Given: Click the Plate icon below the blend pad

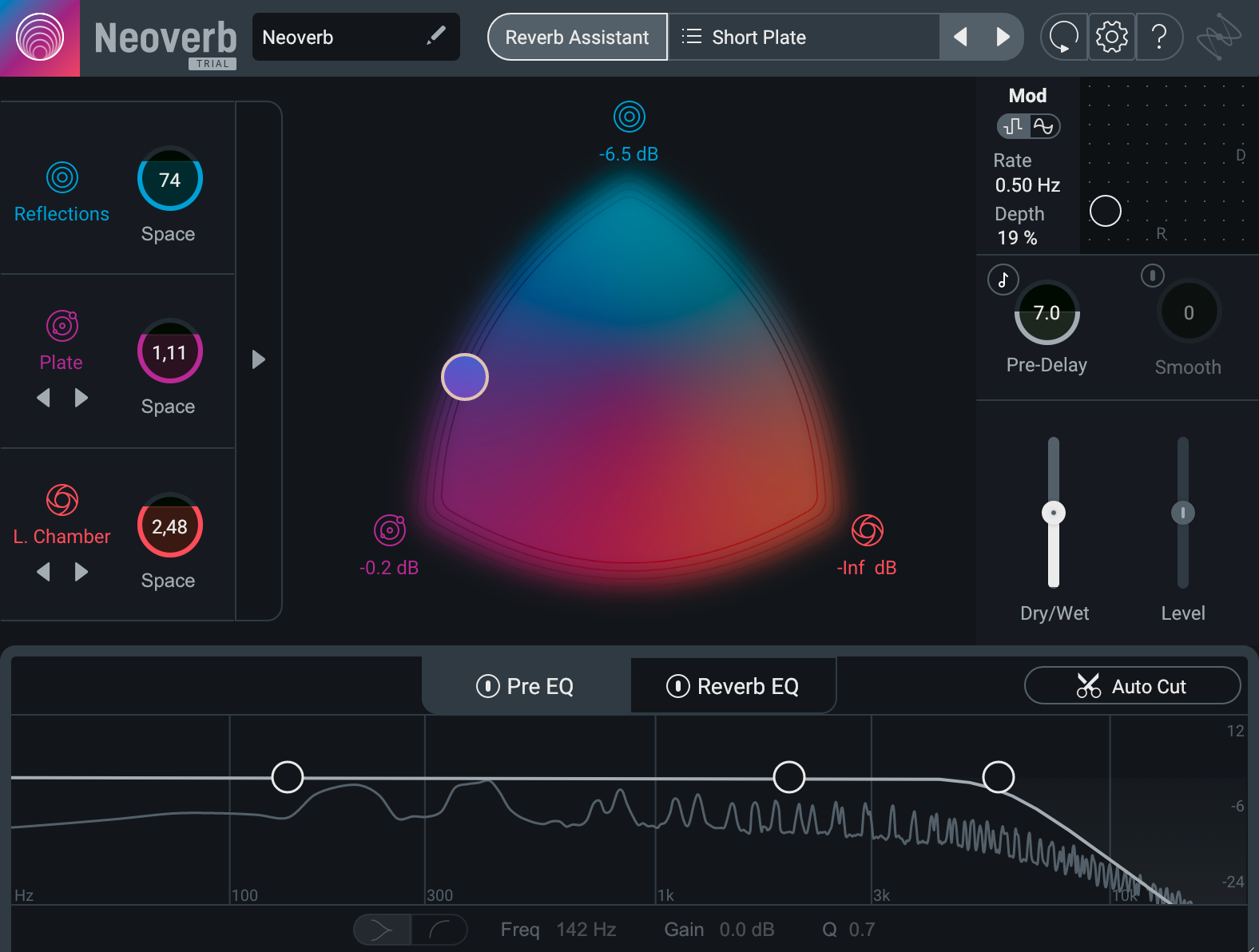Looking at the screenshot, I should coord(390,530).
